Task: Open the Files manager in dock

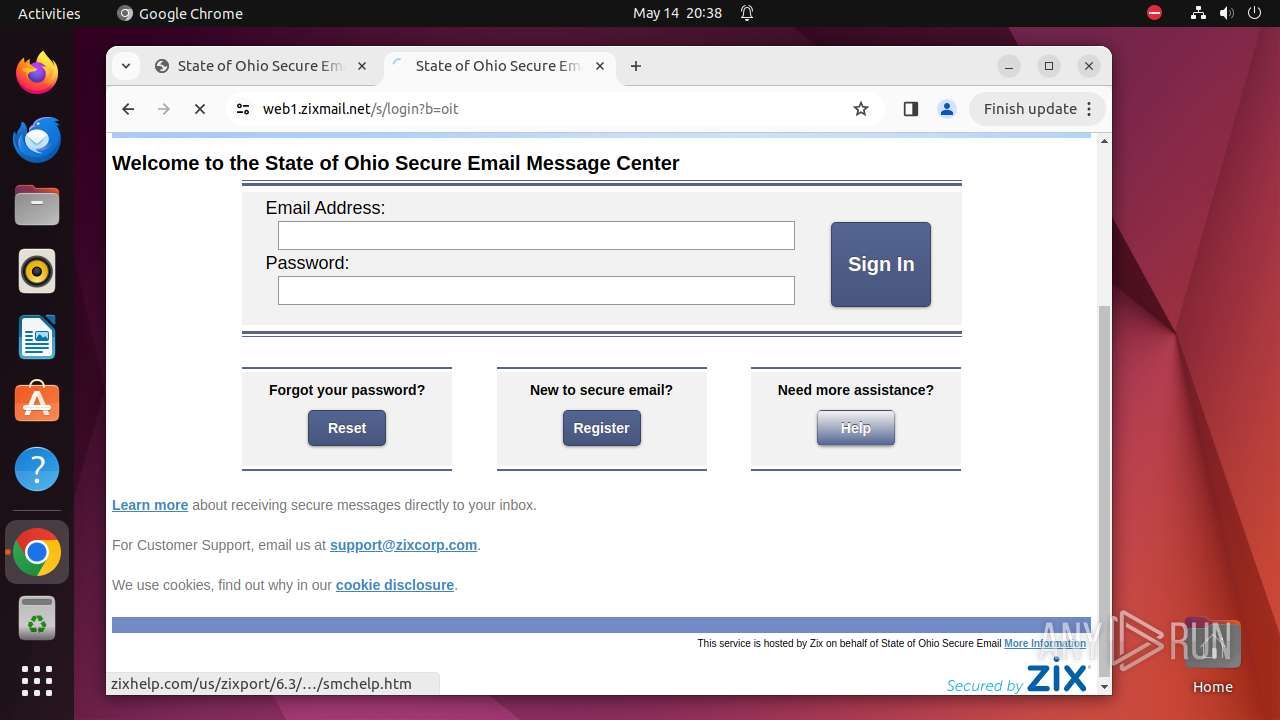Action: pyautogui.click(x=37, y=205)
